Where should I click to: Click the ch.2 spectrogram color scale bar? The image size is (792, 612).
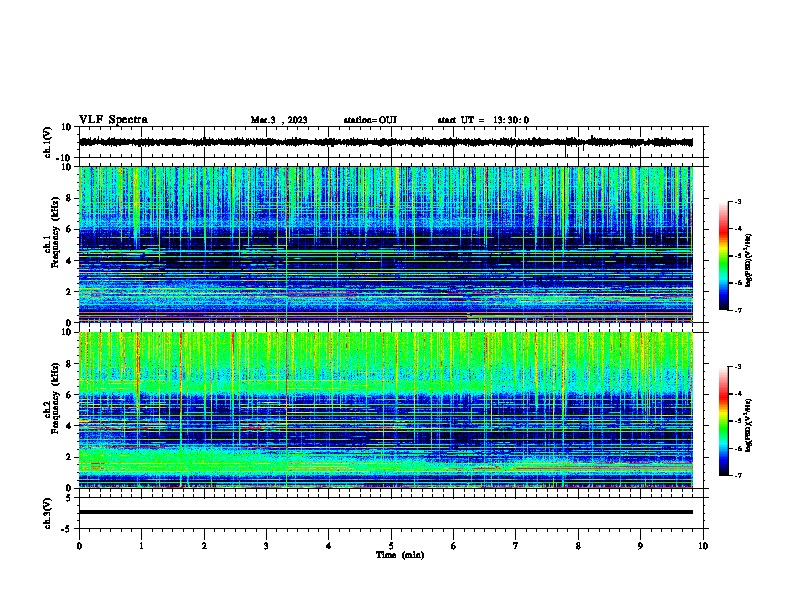pos(723,421)
